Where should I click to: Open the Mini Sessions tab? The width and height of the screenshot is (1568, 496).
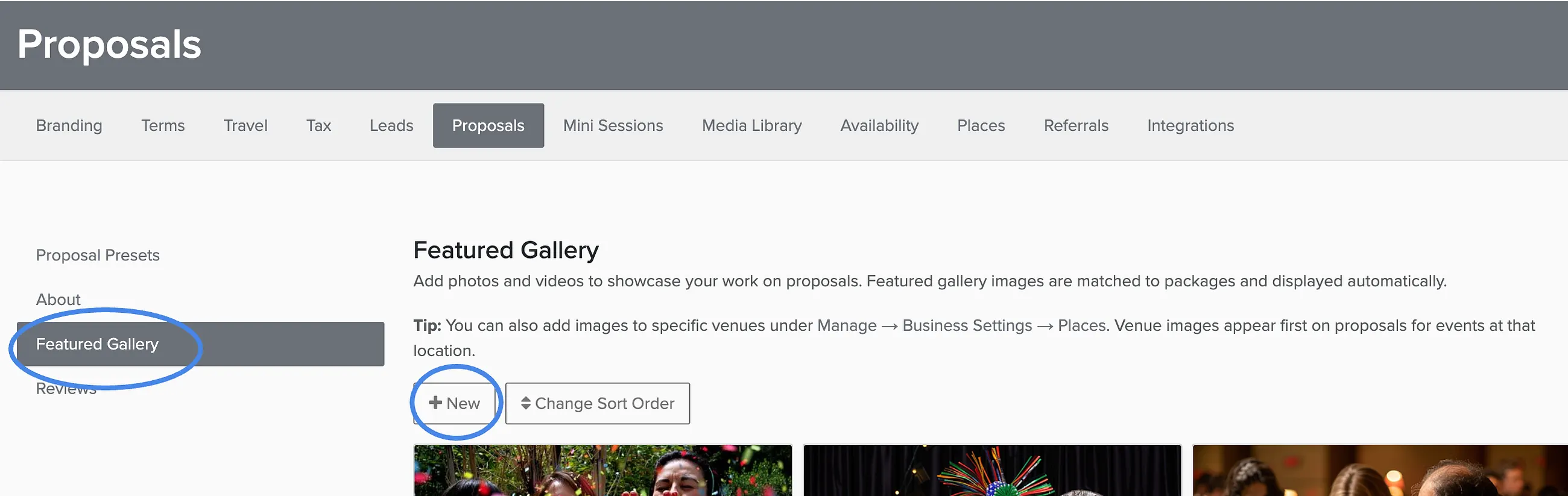(613, 125)
